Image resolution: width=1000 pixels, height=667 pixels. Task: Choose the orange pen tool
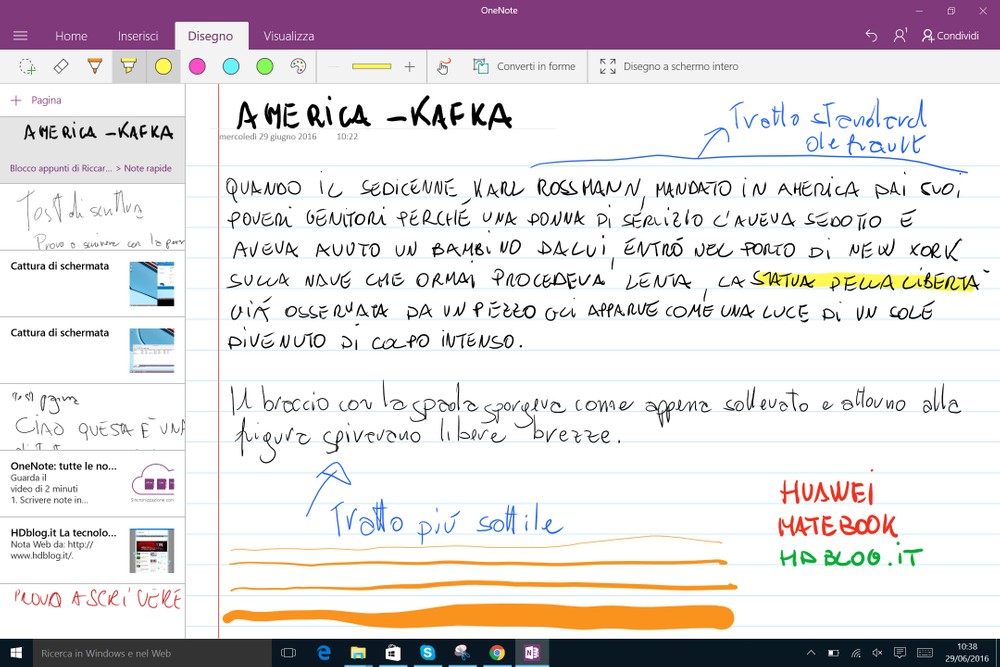[94, 66]
